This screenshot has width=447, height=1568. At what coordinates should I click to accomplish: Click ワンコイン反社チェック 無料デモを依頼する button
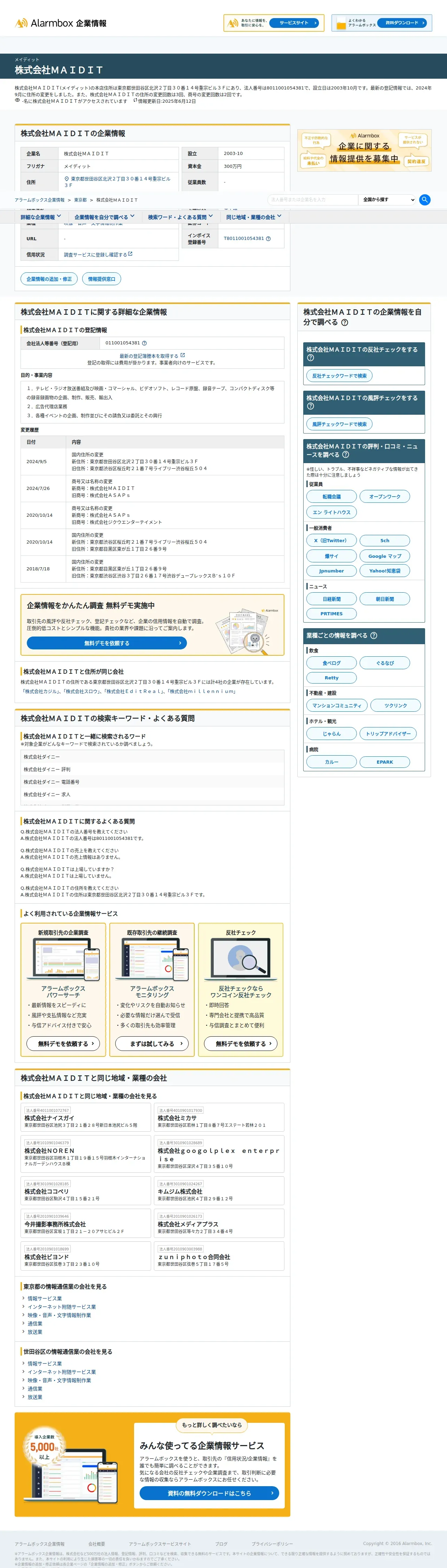tap(241, 1043)
